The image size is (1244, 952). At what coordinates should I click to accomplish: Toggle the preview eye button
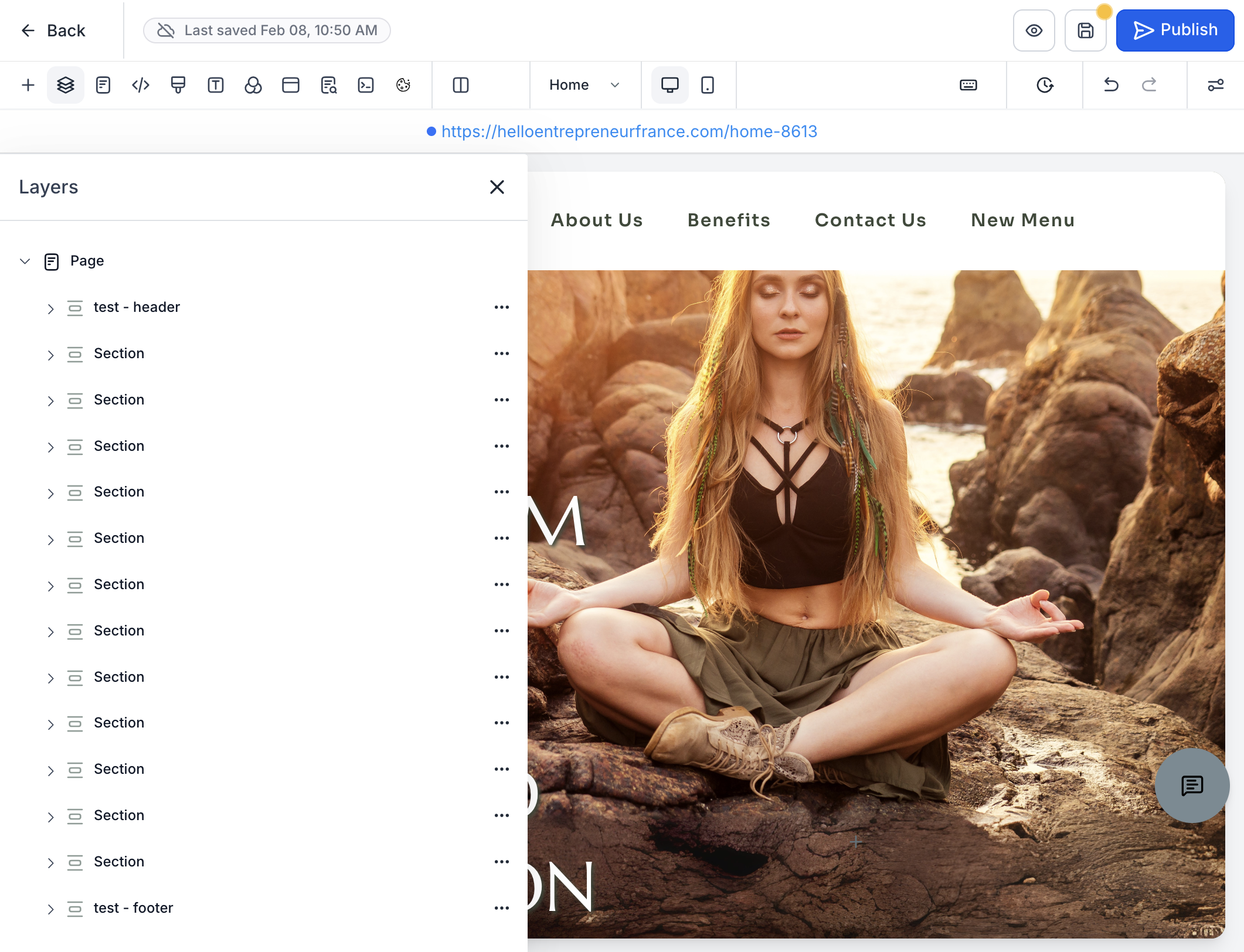point(1034,30)
